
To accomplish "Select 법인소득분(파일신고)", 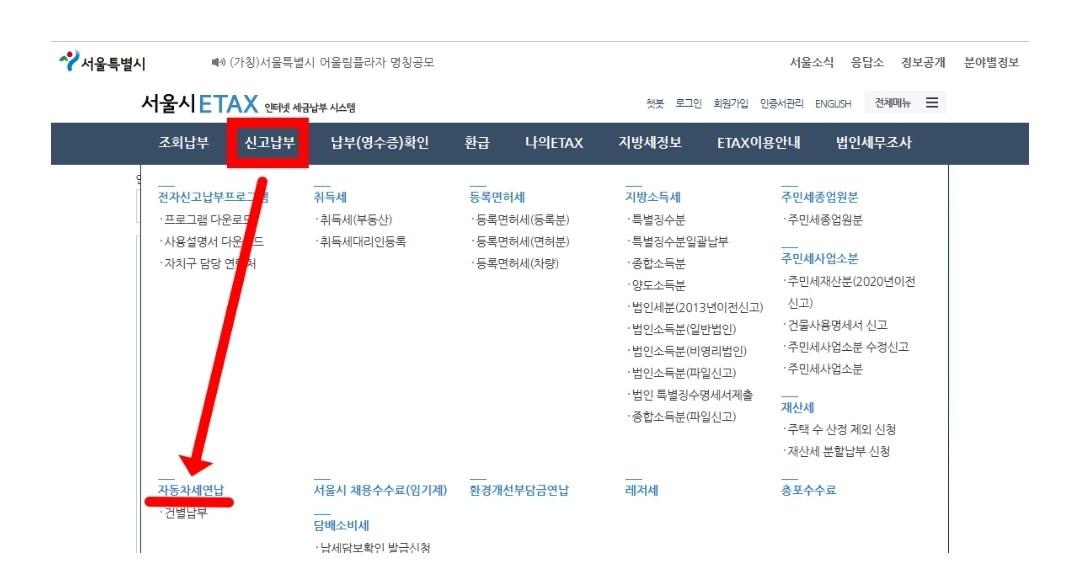I will coord(682,373).
